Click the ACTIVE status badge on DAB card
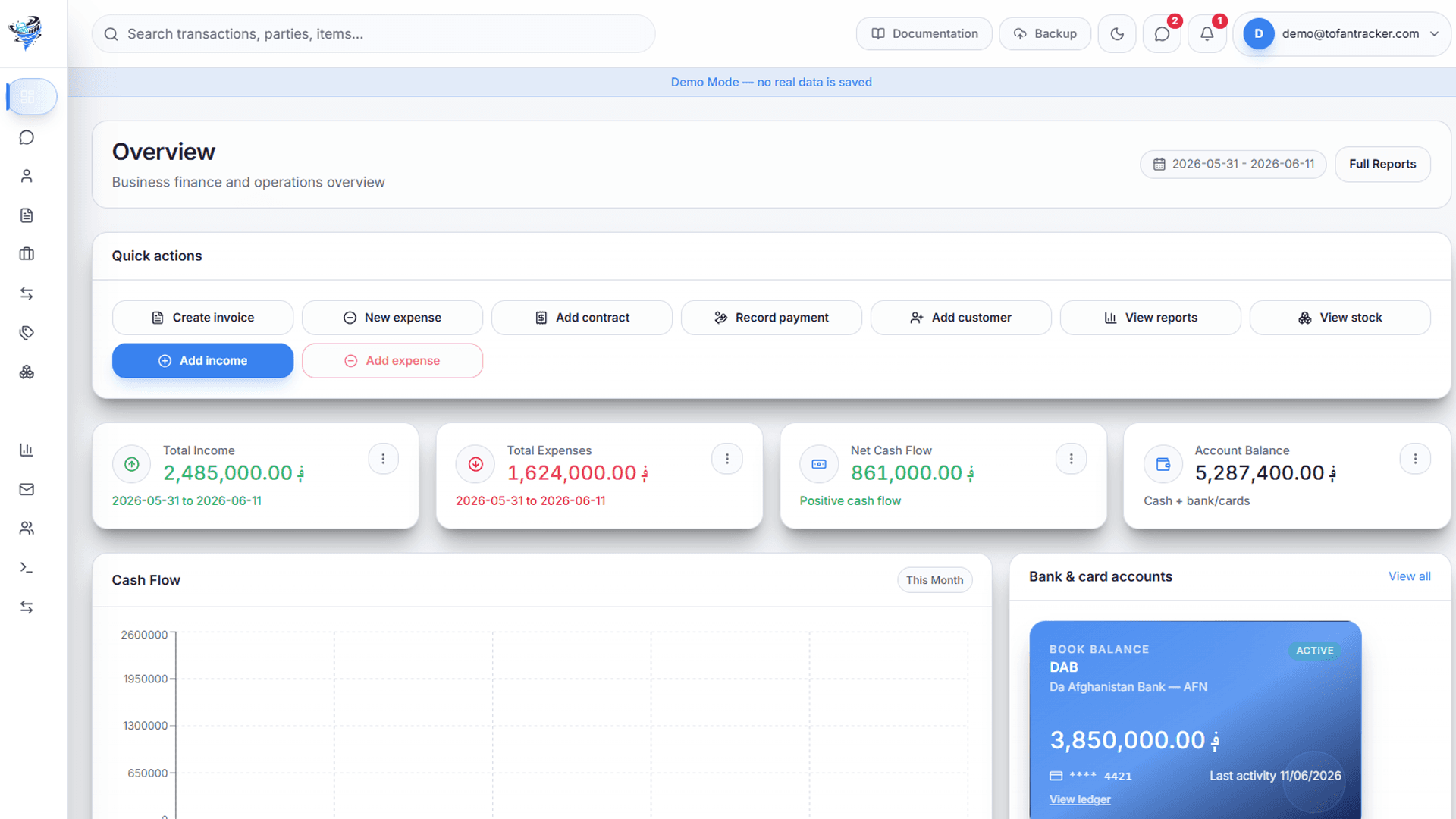 (1314, 651)
